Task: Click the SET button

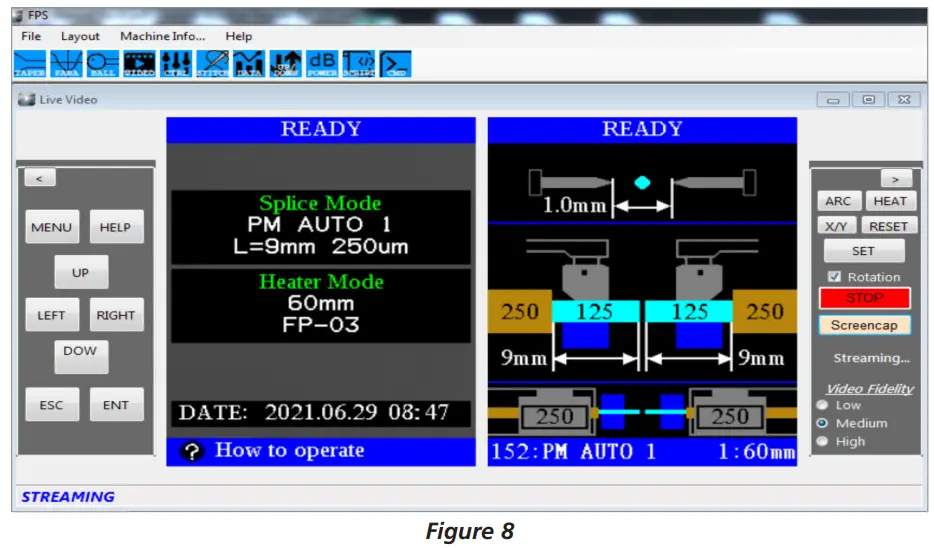Action: (864, 251)
